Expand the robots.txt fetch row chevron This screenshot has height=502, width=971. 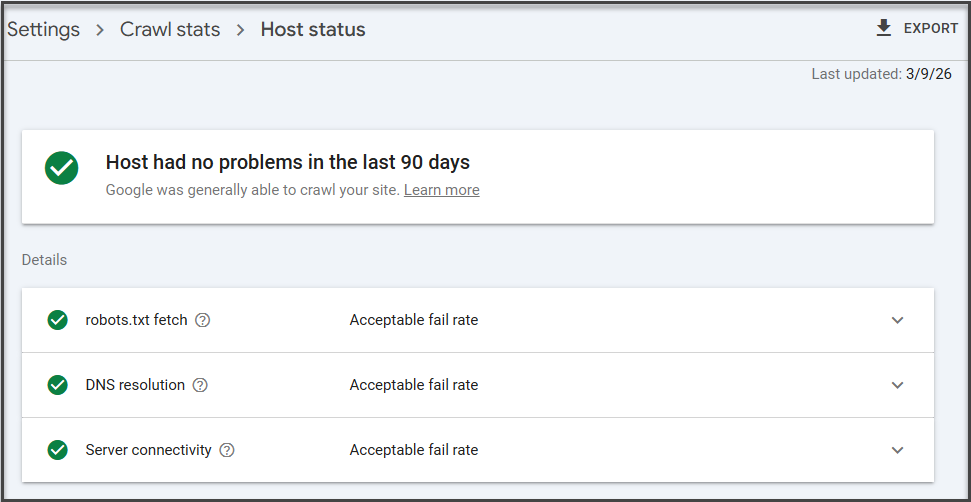[897, 320]
